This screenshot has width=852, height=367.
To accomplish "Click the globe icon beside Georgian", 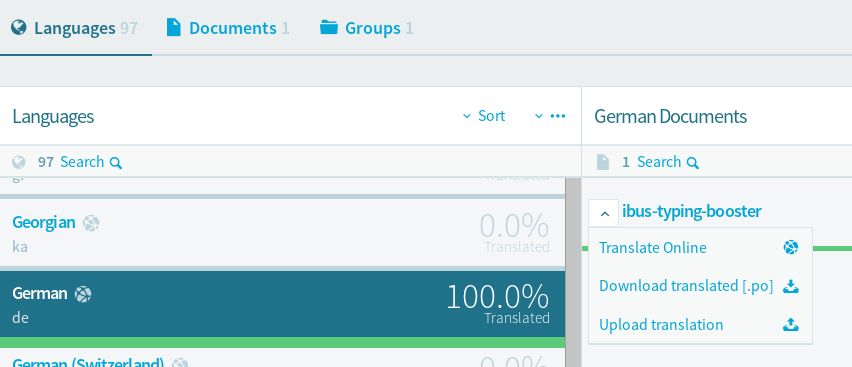I will (x=91, y=223).
